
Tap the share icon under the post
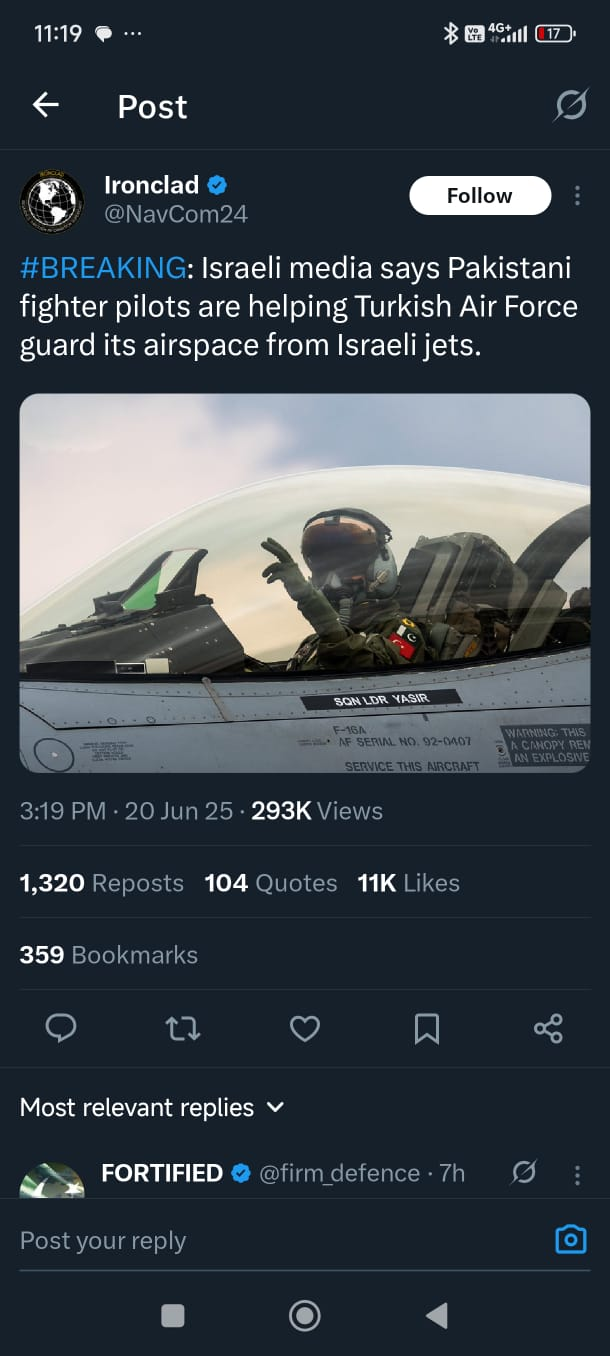pyautogui.click(x=548, y=1028)
